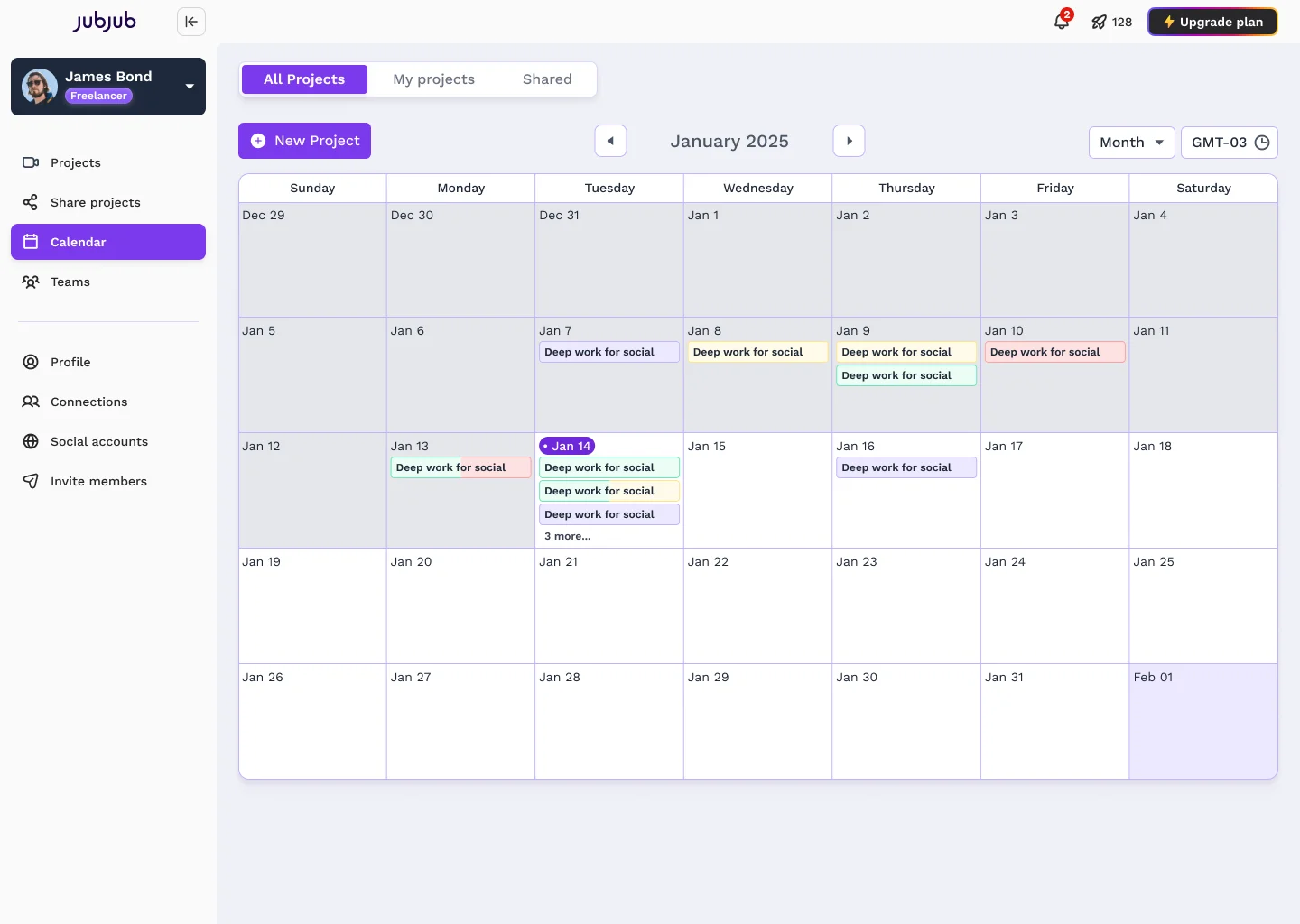Select the yellow Deep work event on Jan 8
Screen dimensions: 1300x924
tap(757, 352)
